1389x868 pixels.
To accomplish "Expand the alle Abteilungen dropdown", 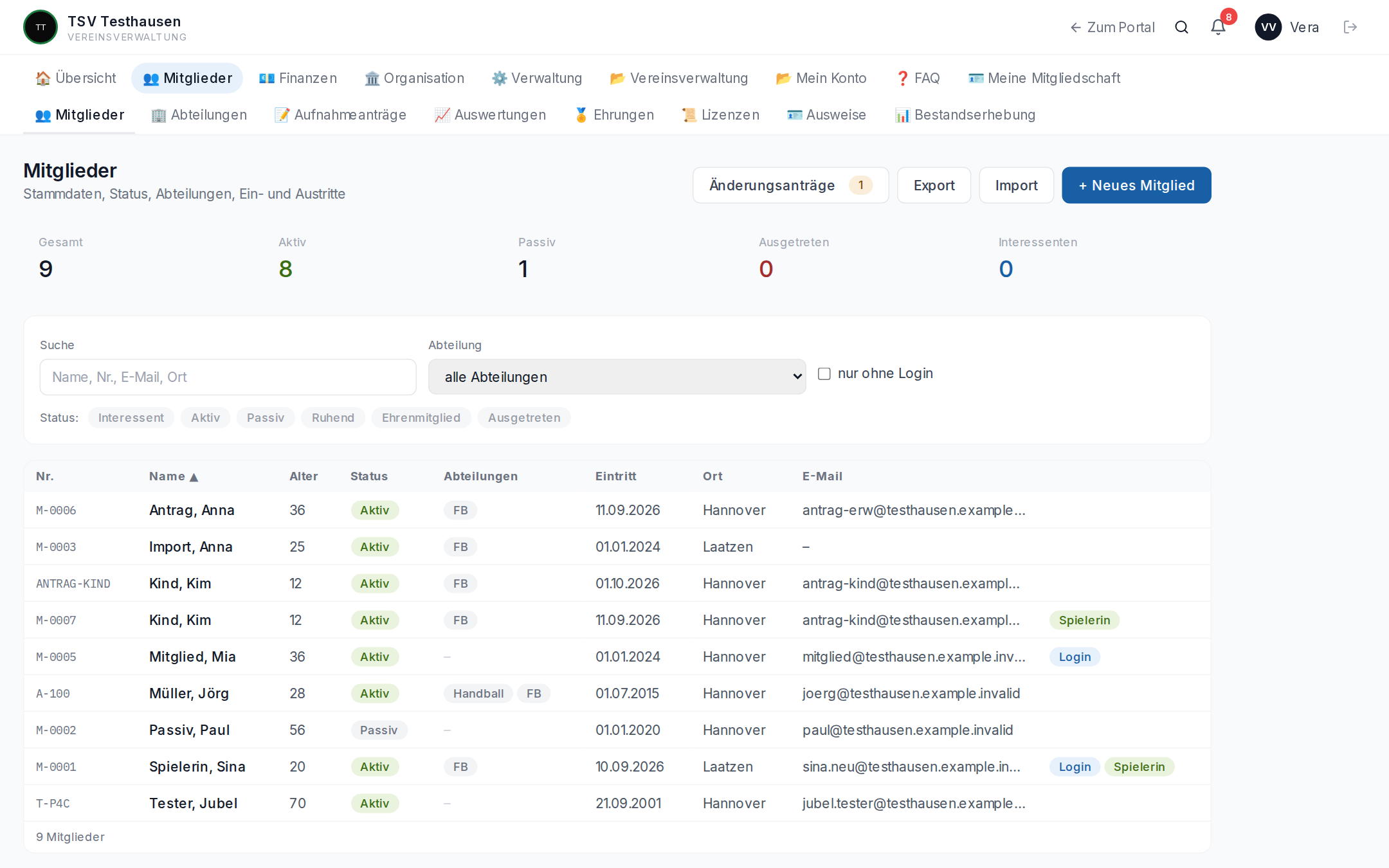I will pyautogui.click(x=617, y=377).
